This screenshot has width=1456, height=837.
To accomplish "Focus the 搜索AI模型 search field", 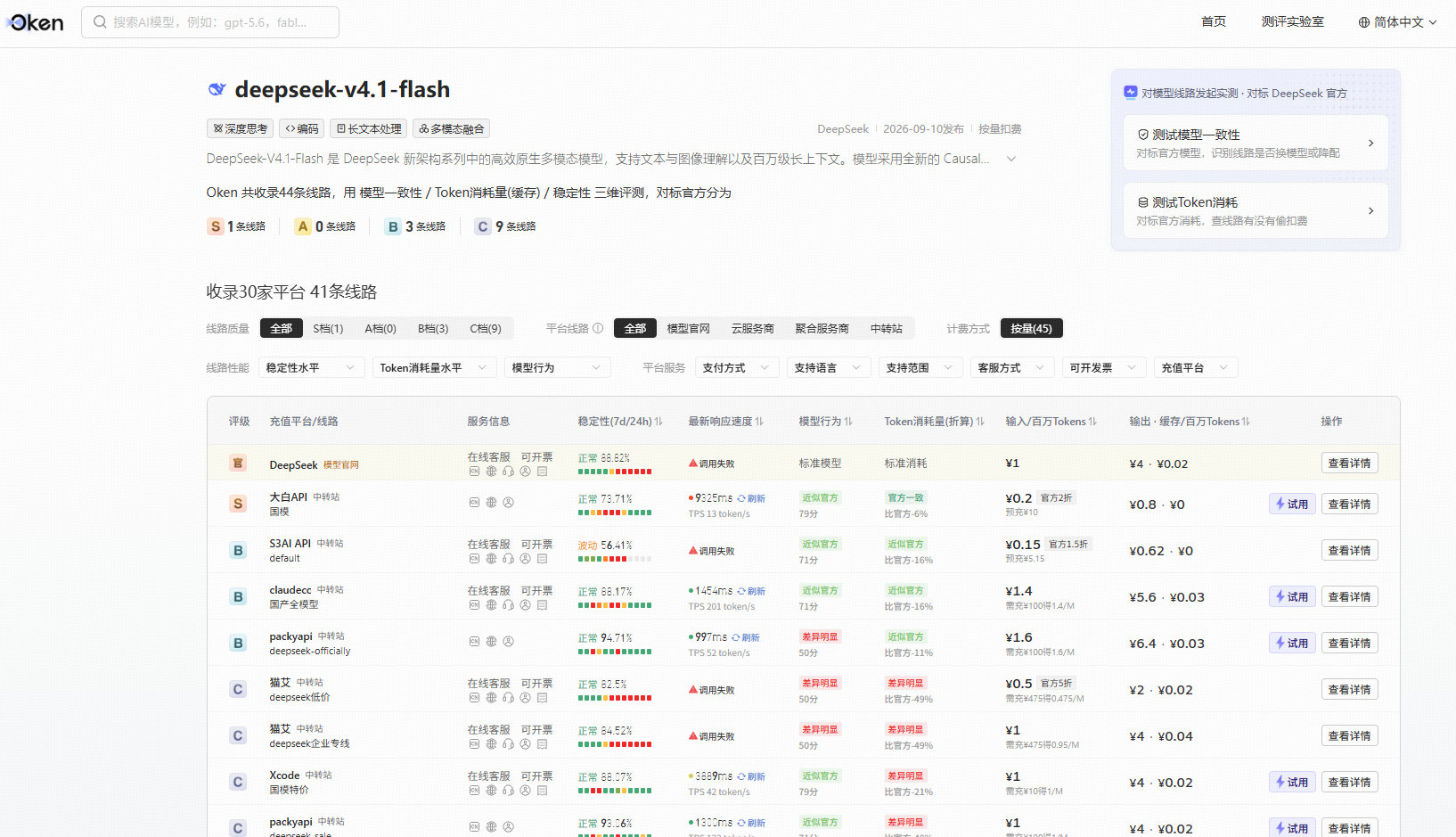I will tap(210, 22).
